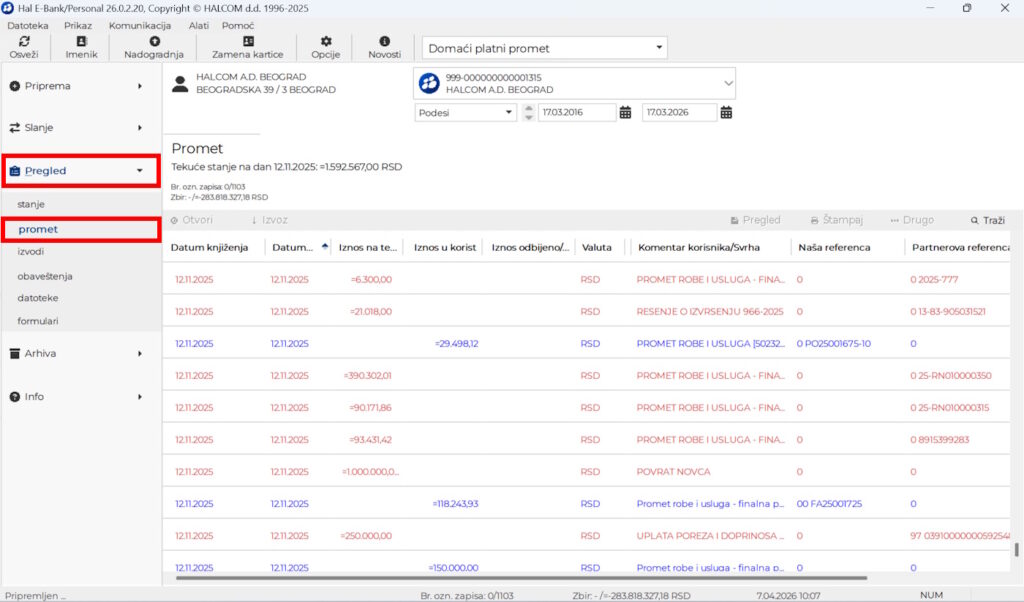Click the Nadogradnja upgrade icon
This screenshot has width=1024, height=602.
click(154, 42)
